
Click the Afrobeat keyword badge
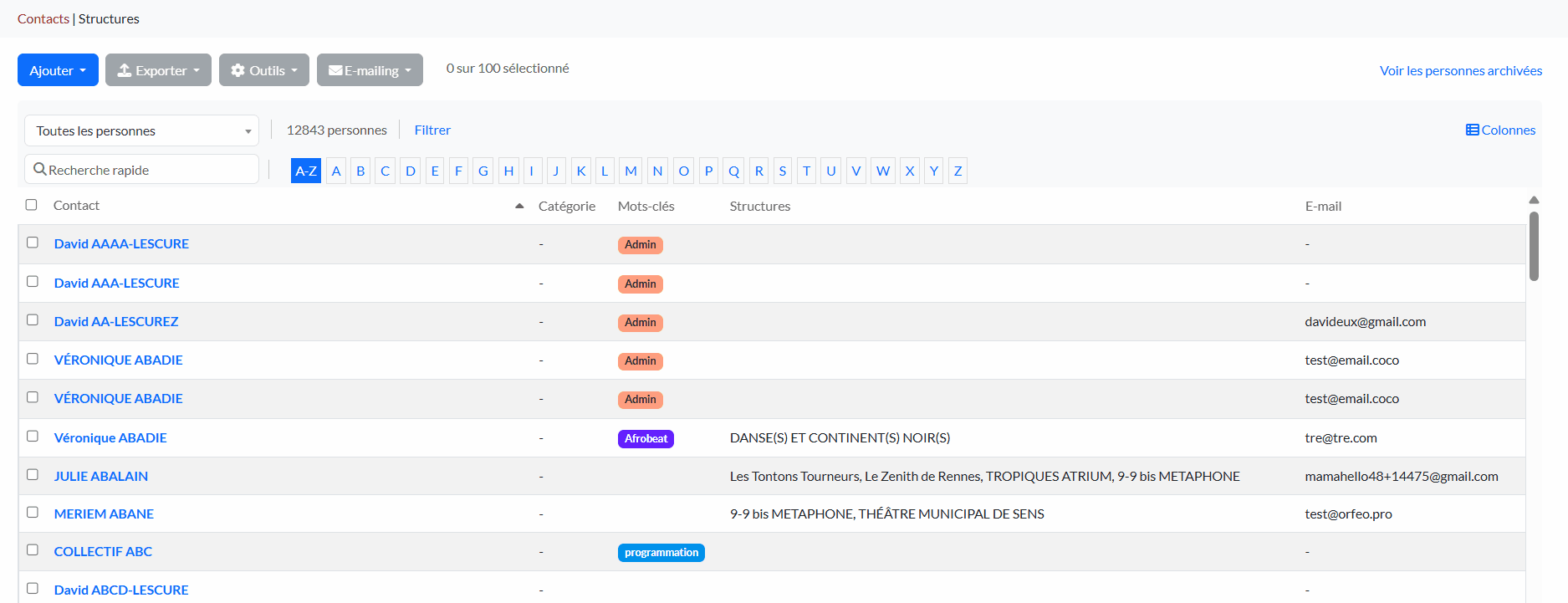pos(646,439)
